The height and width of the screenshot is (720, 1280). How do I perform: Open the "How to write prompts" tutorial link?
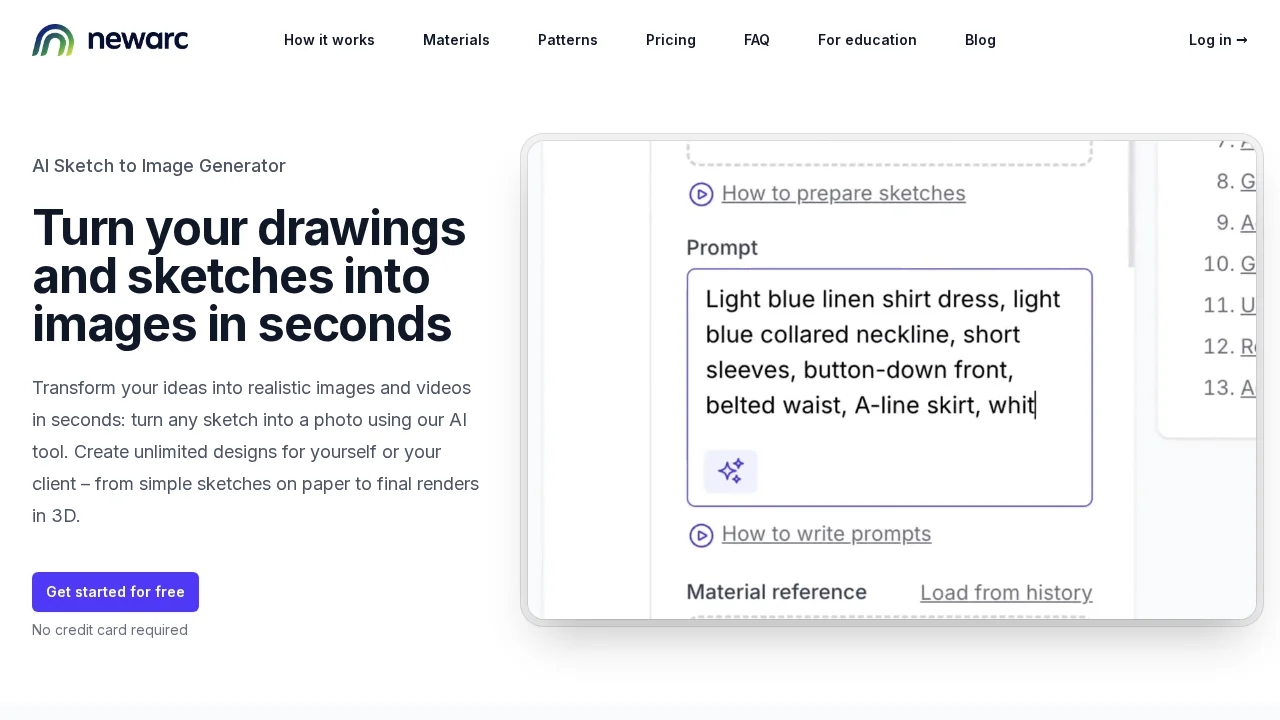tap(826, 534)
